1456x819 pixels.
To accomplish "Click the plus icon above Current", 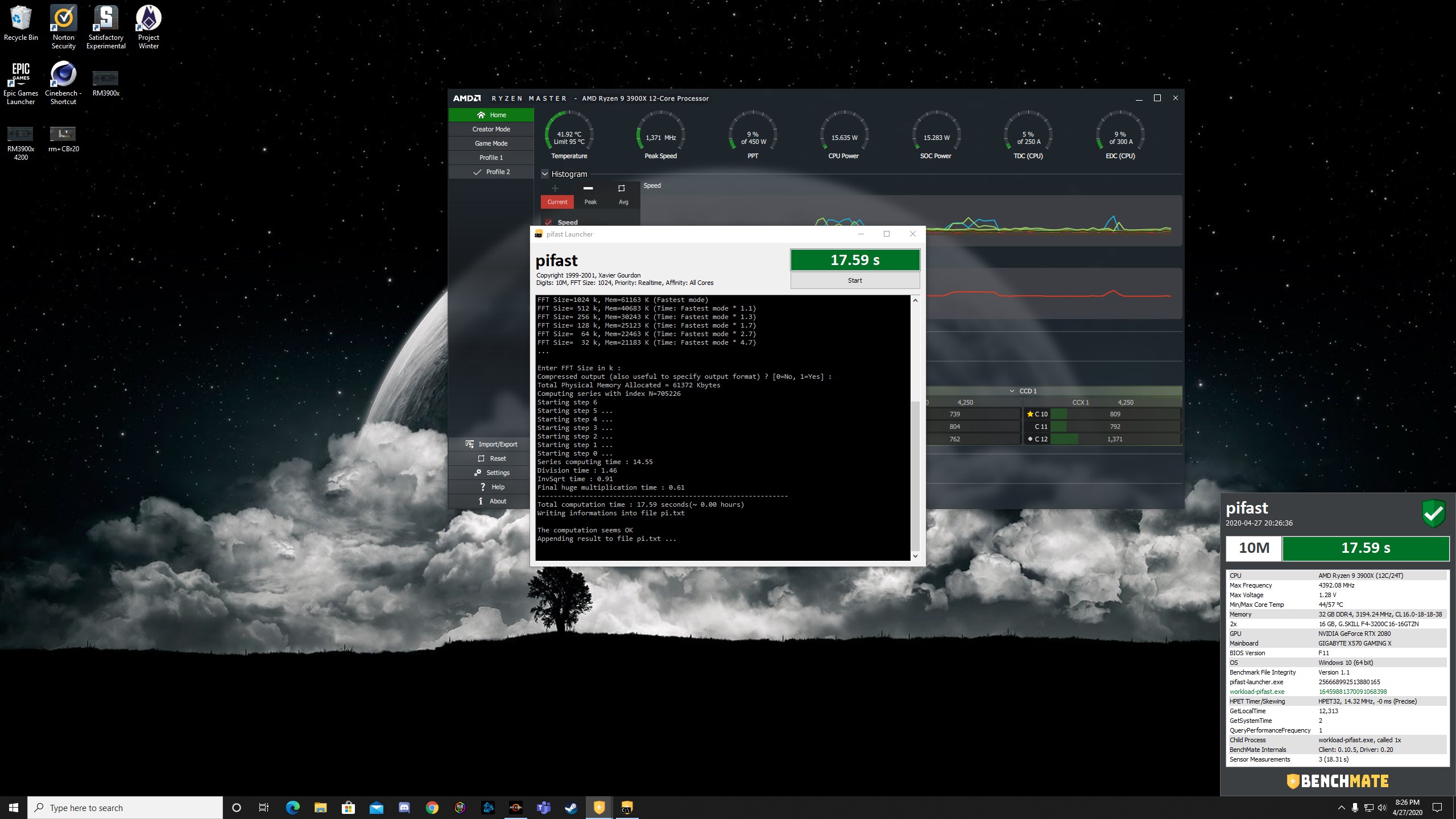I will [x=555, y=188].
